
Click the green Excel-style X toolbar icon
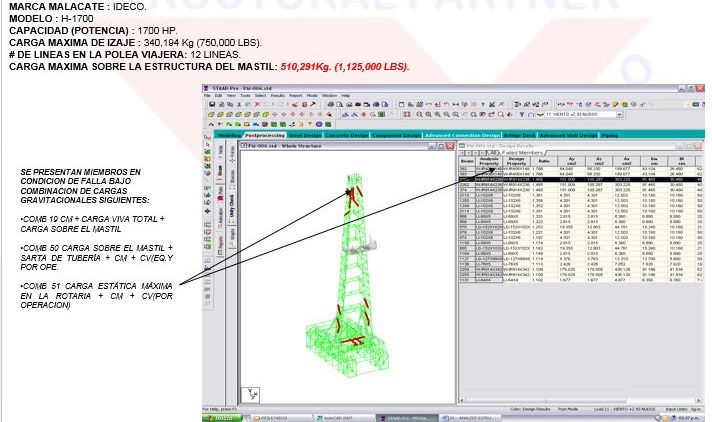(x=492, y=104)
